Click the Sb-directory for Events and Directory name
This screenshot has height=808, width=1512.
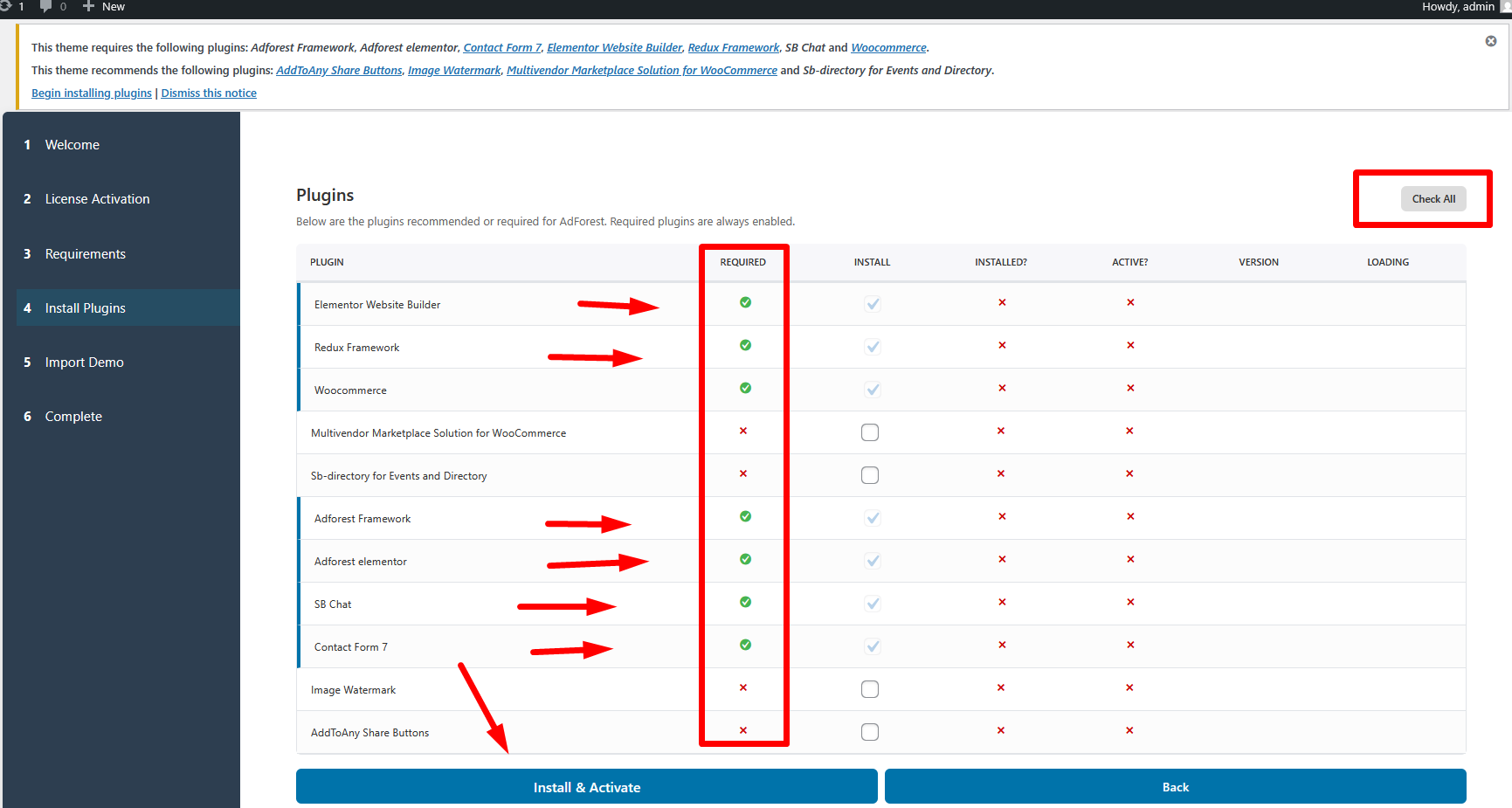[x=399, y=476]
